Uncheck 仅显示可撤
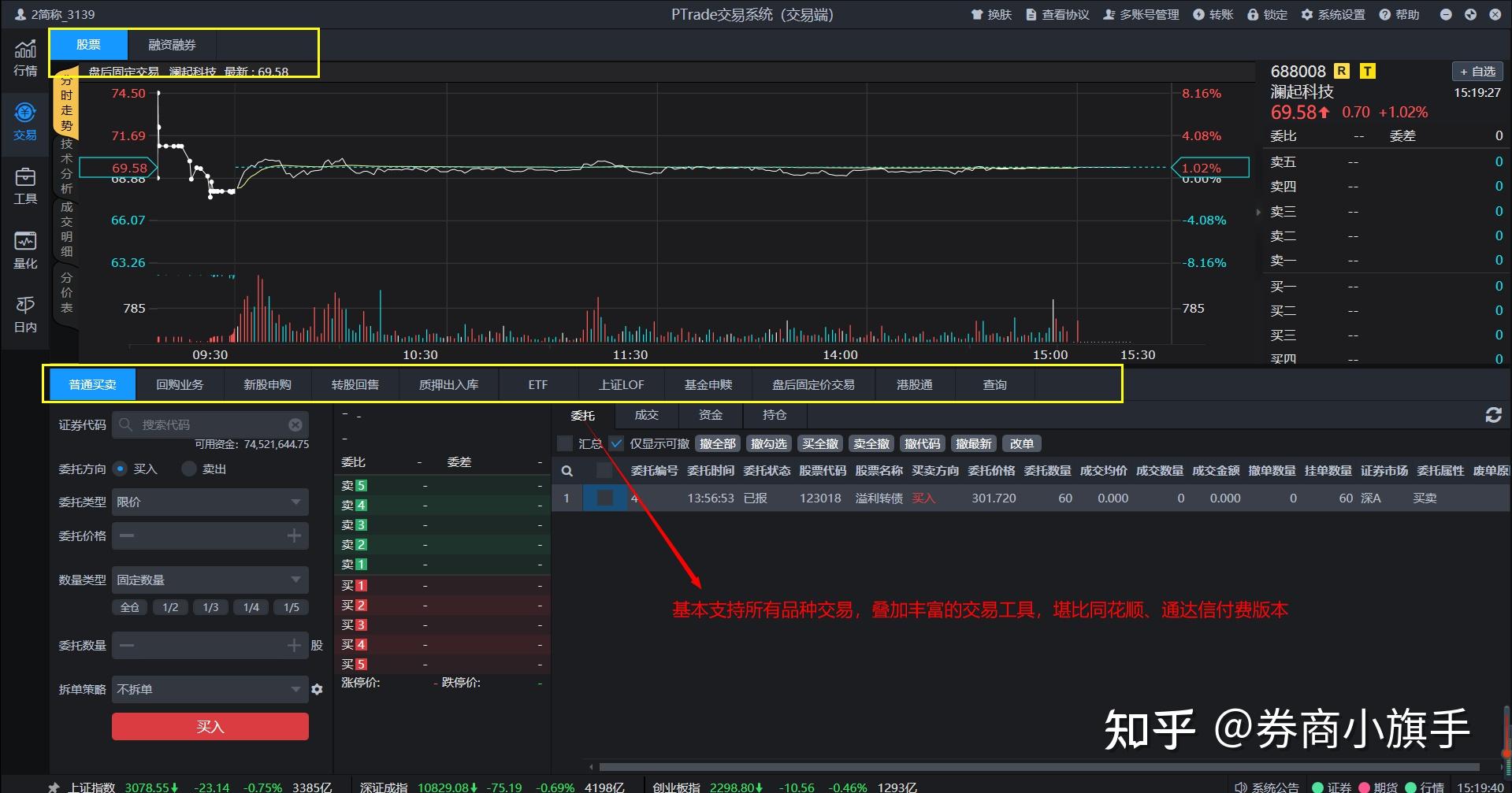 click(x=617, y=443)
